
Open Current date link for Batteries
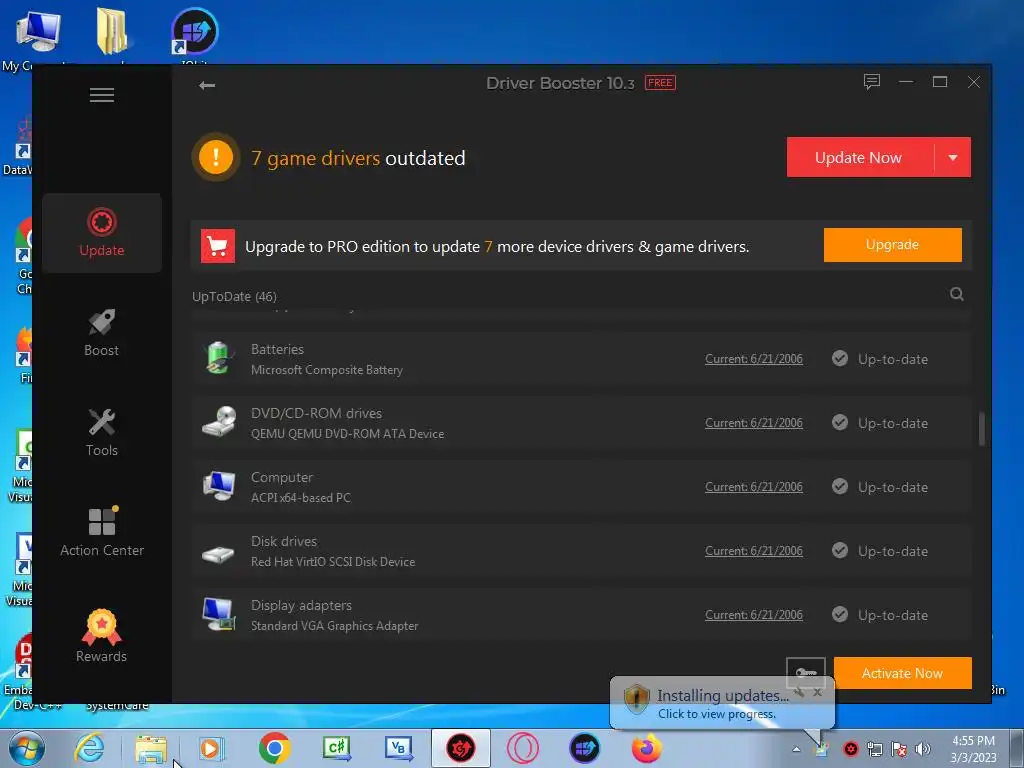(754, 359)
